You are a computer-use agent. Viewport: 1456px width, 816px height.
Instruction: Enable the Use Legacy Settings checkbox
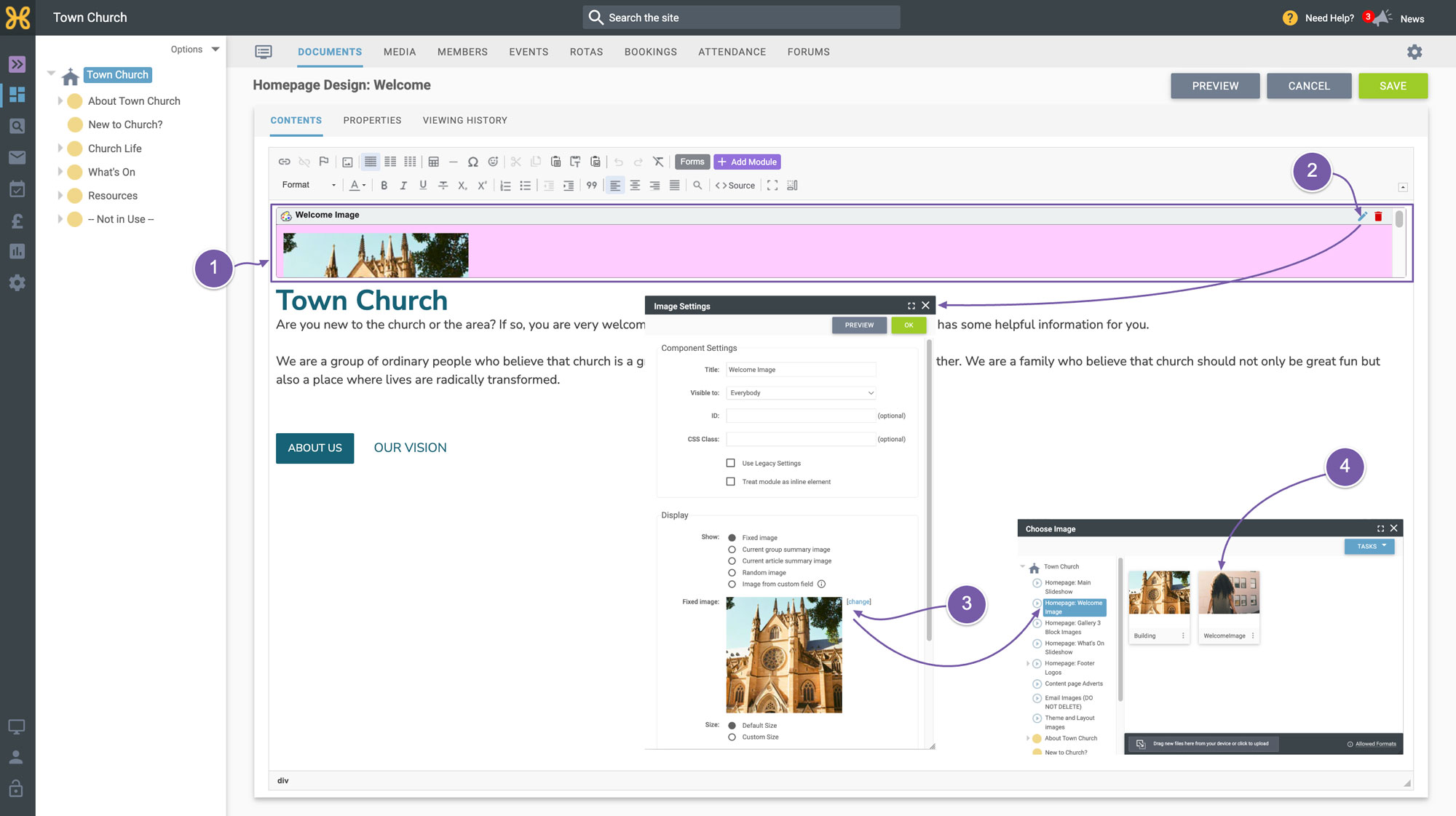[731, 463]
